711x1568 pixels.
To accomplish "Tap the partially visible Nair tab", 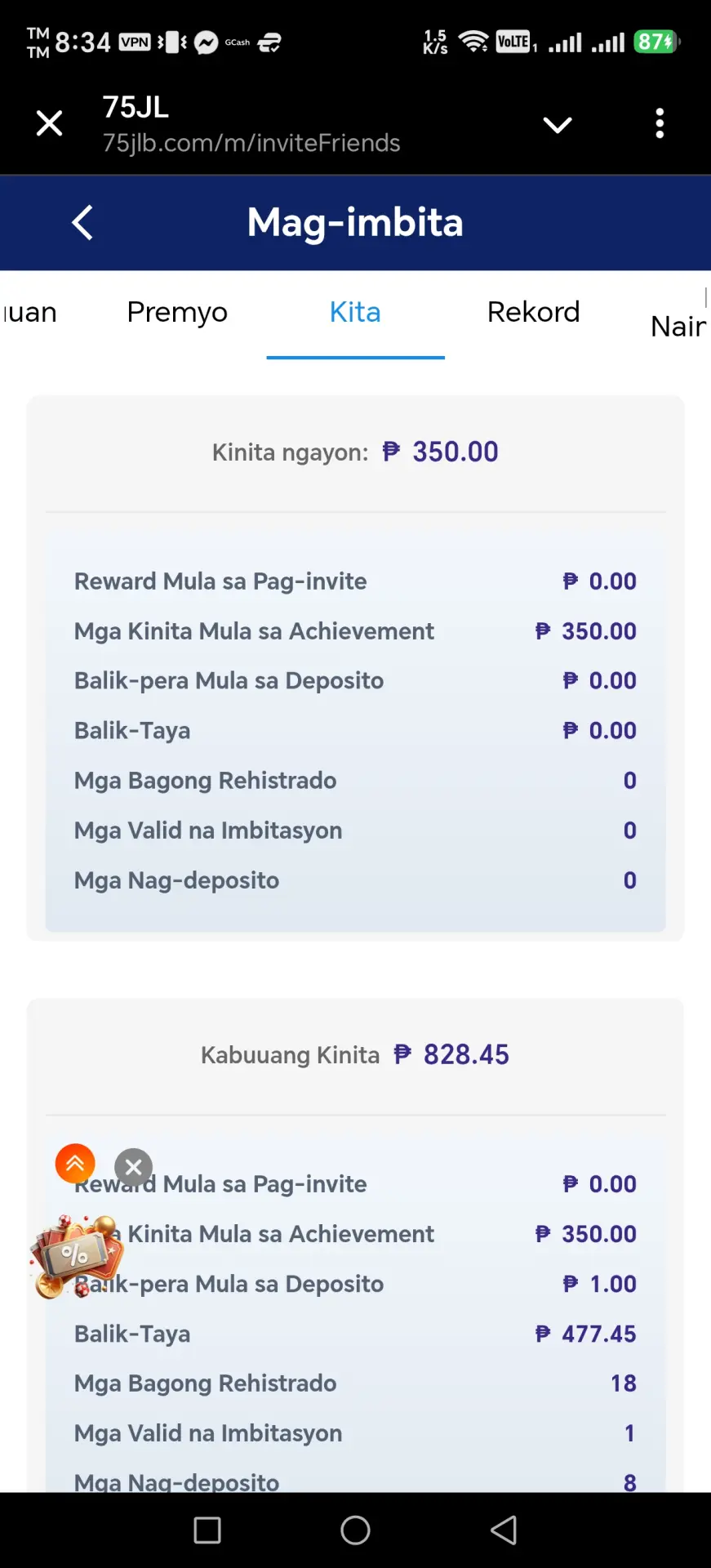I will 679,327.
